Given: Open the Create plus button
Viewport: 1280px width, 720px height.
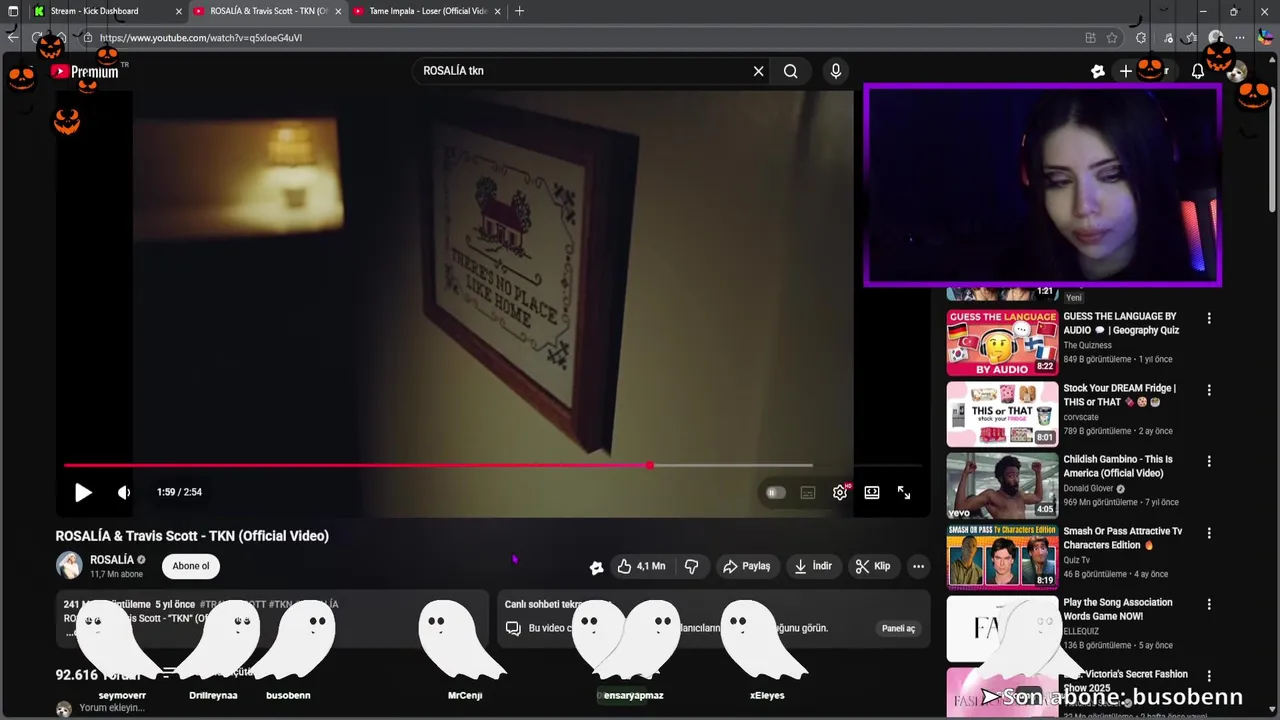Looking at the screenshot, I should [x=1126, y=71].
